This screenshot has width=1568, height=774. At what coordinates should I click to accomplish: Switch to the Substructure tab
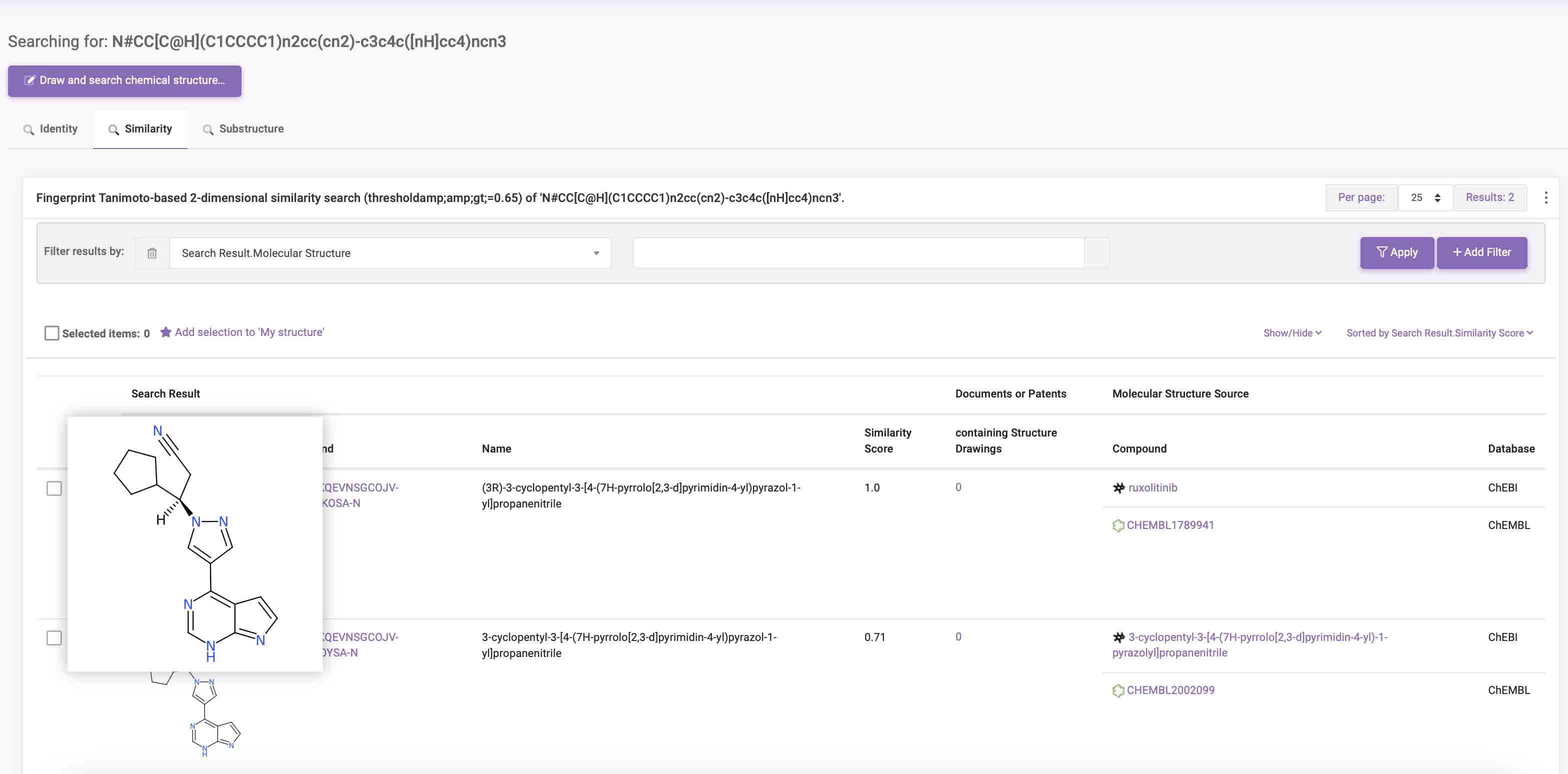pos(251,129)
